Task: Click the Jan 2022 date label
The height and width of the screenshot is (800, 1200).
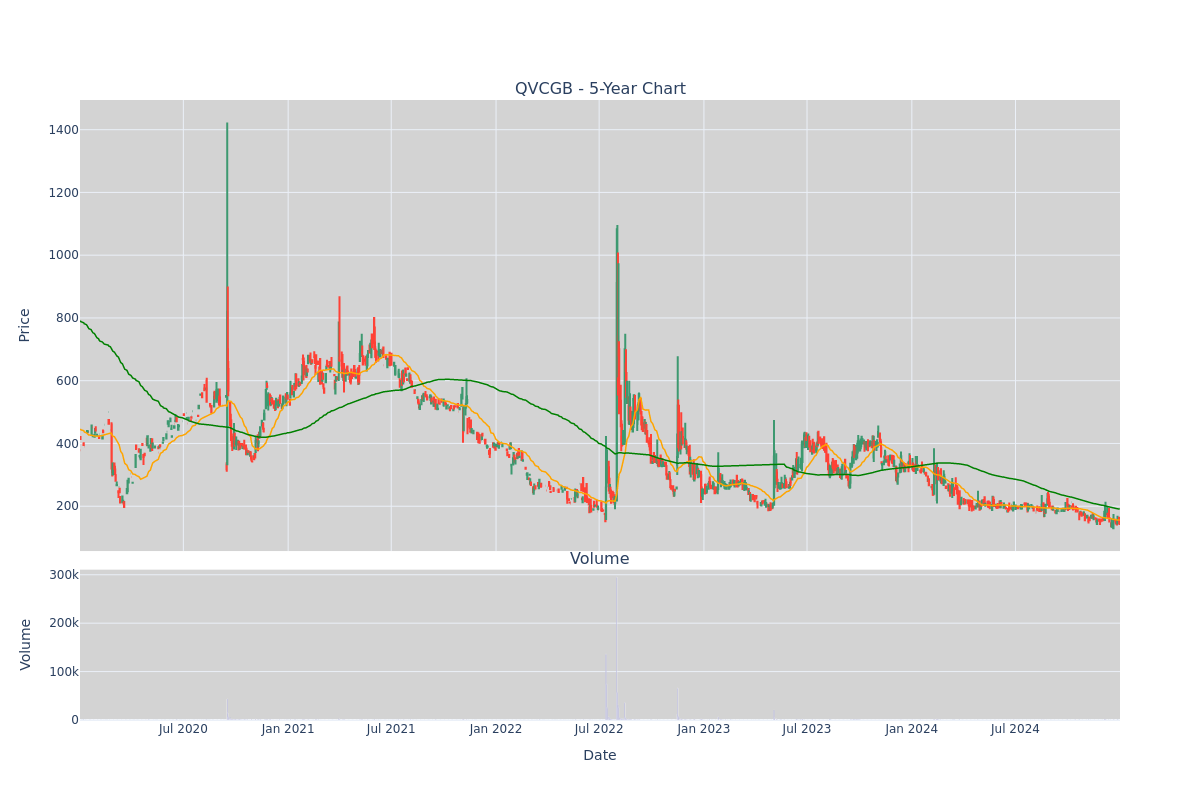Action: pos(496,729)
